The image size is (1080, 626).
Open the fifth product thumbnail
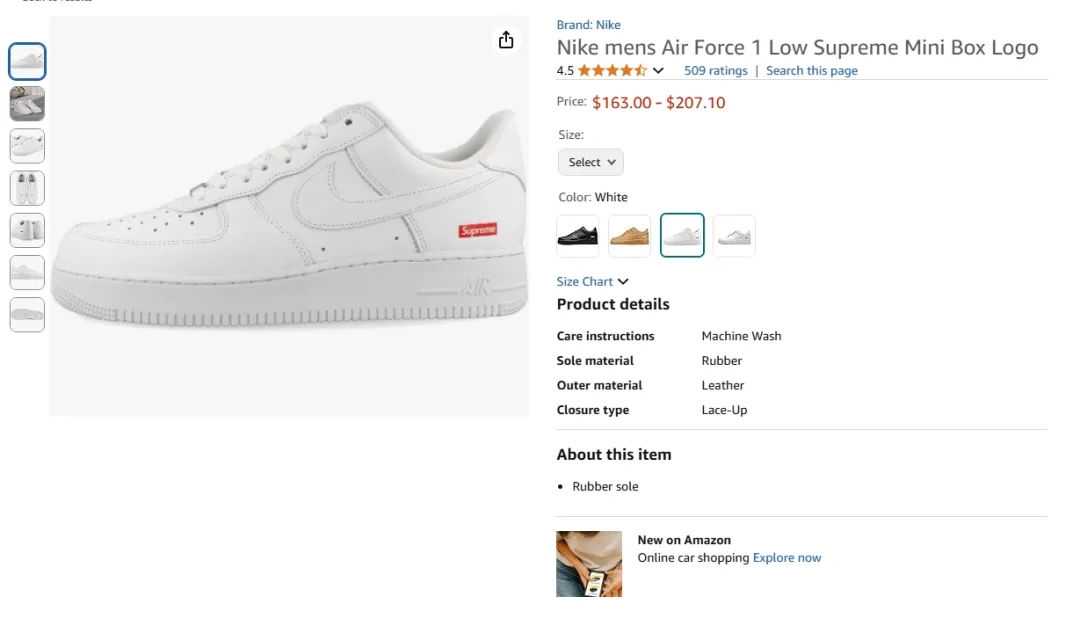coord(27,230)
